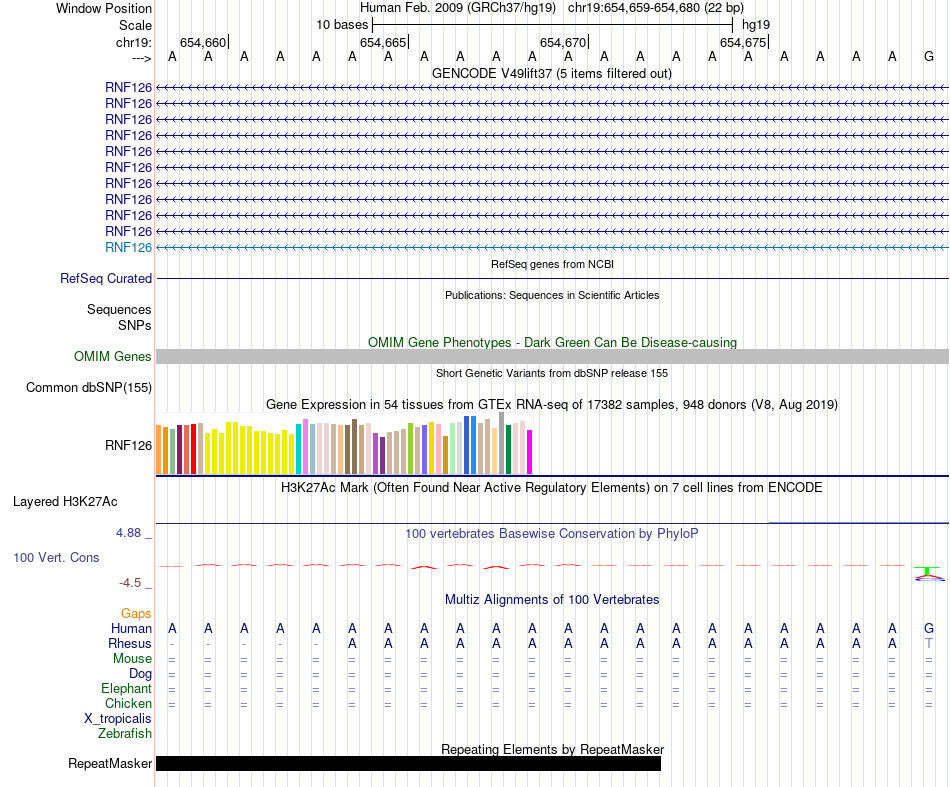Image resolution: width=950 pixels, height=787 pixels.
Task: Click the GENCODE V49lift37 track title
Action: (x=552, y=73)
